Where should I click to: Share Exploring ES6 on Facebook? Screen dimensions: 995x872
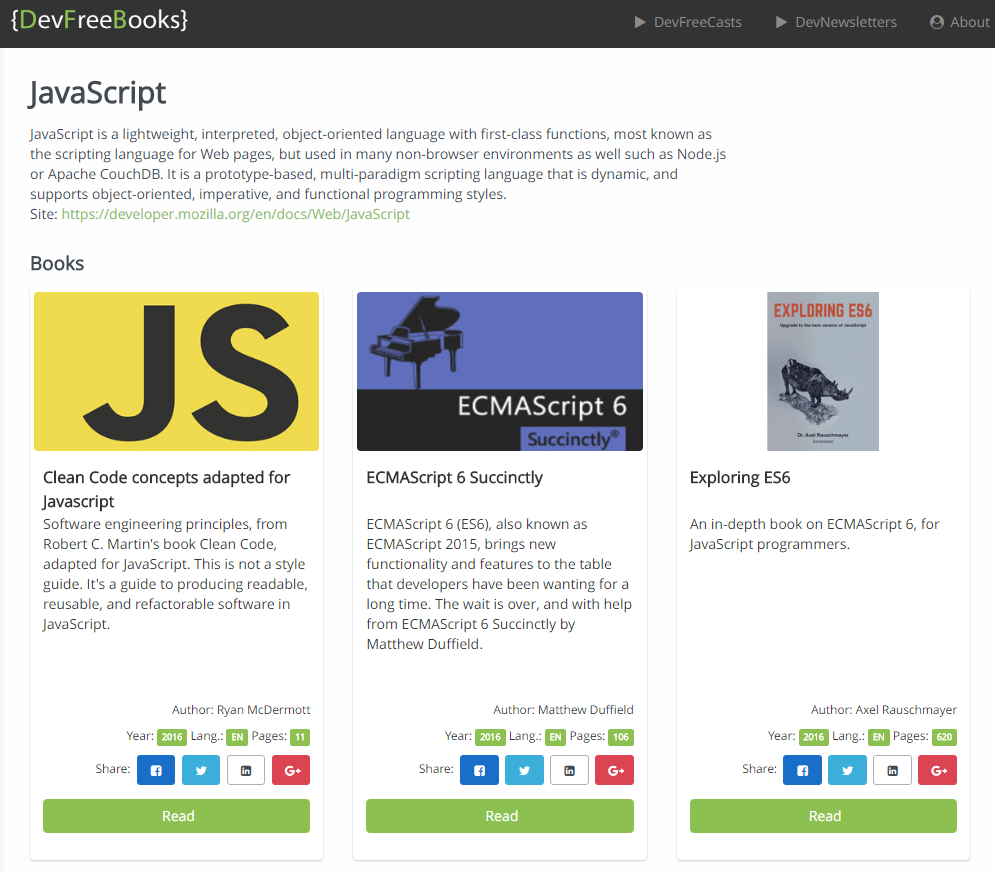(802, 770)
